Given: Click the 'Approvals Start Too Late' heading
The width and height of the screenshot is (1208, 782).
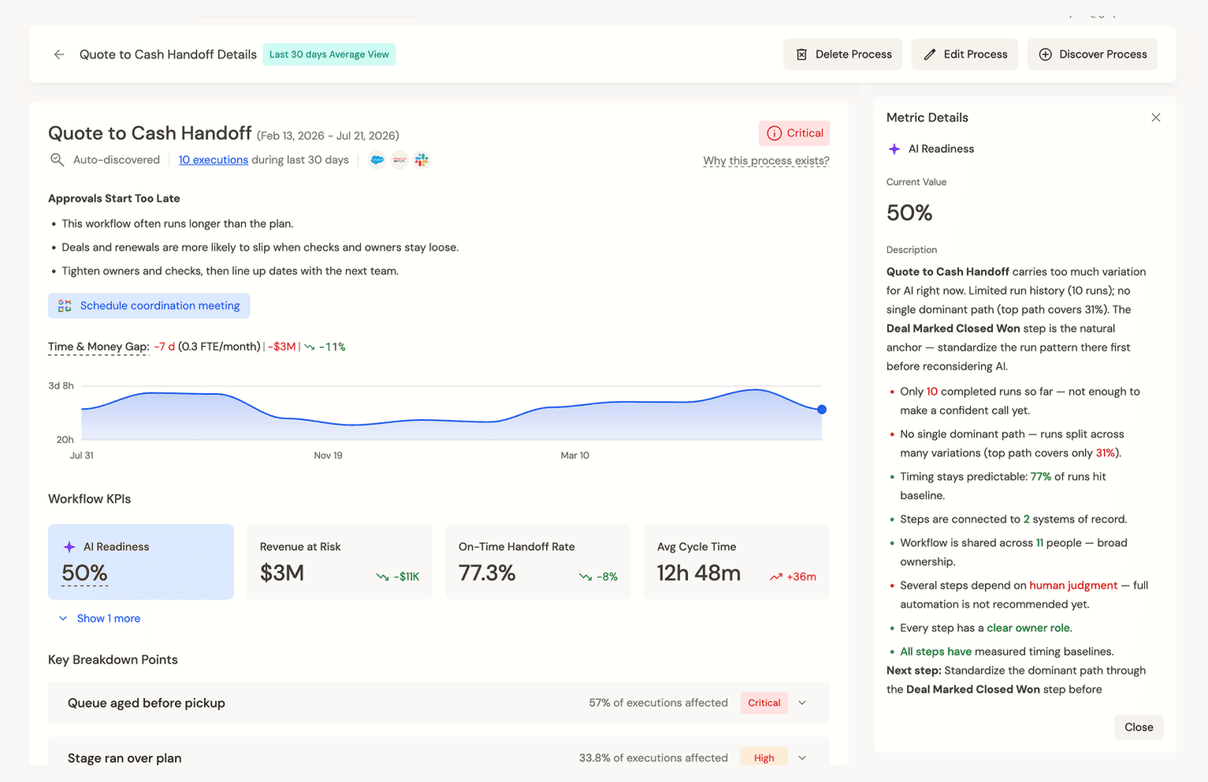Looking at the screenshot, I should (x=114, y=199).
